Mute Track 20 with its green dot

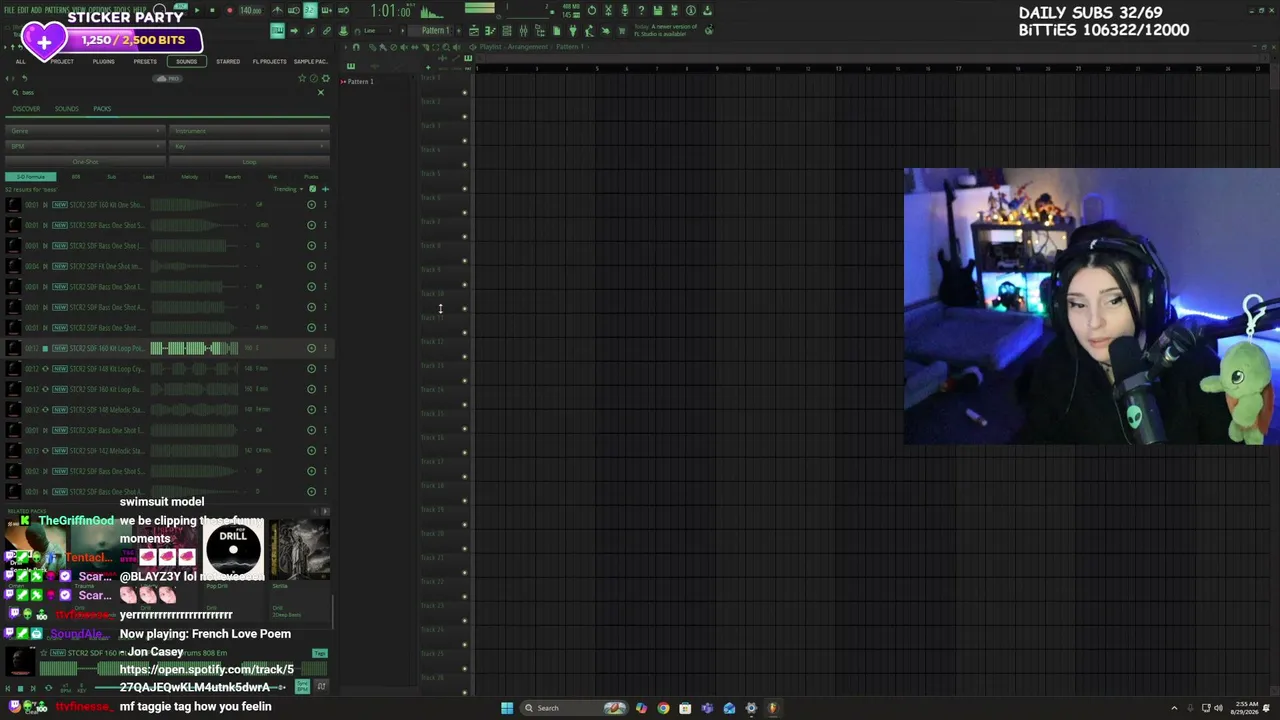464,549
